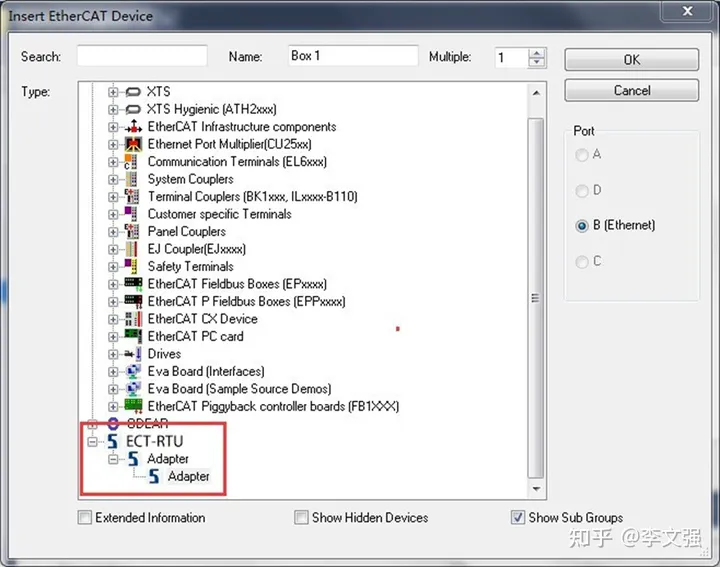Viewport: 720px width, 567px height.
Task: Expand Communication Terminals (EL6xxx) node
Action: coord(113,162)
